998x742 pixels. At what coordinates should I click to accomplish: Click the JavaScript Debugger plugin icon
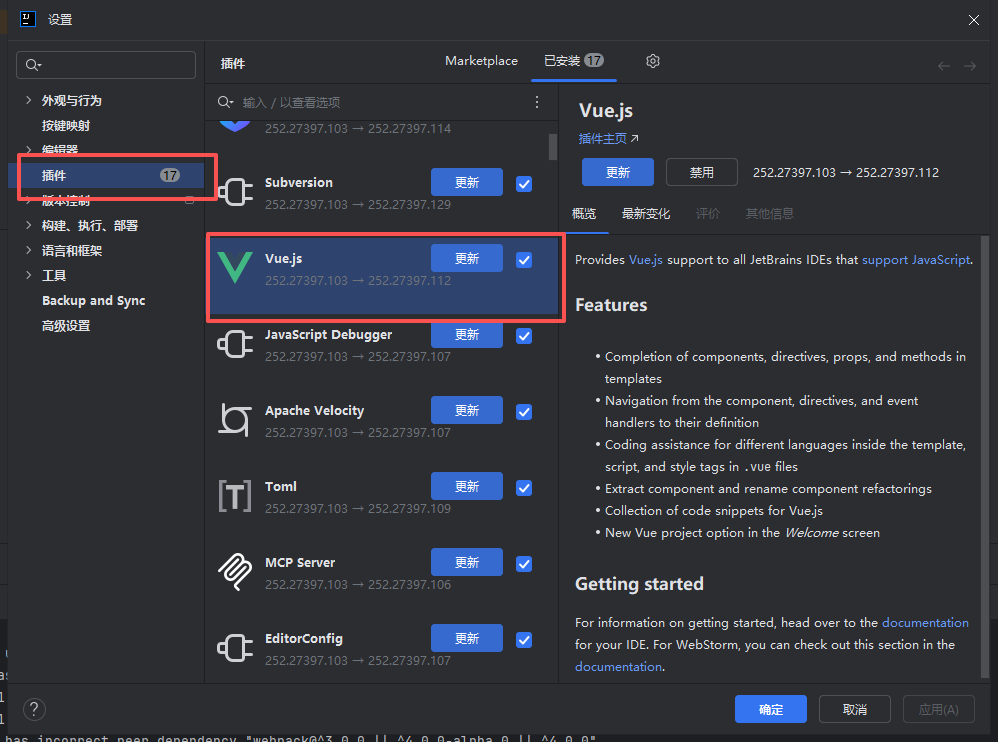click(235, 344)
